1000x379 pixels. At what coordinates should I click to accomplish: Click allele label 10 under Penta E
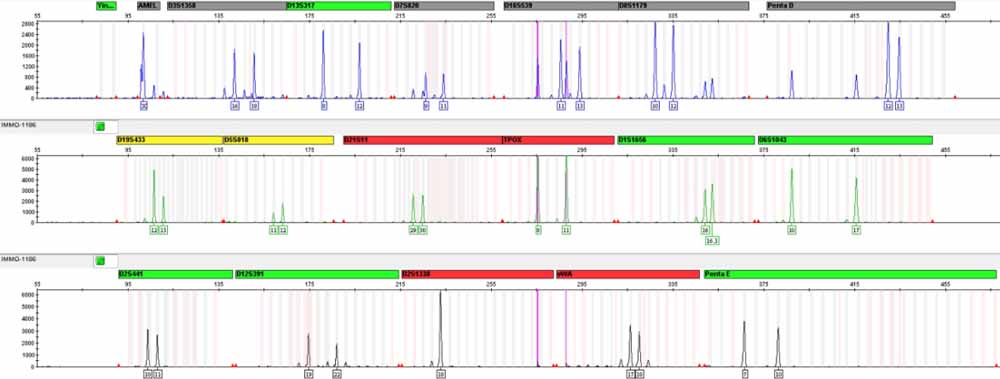point(779,374)
